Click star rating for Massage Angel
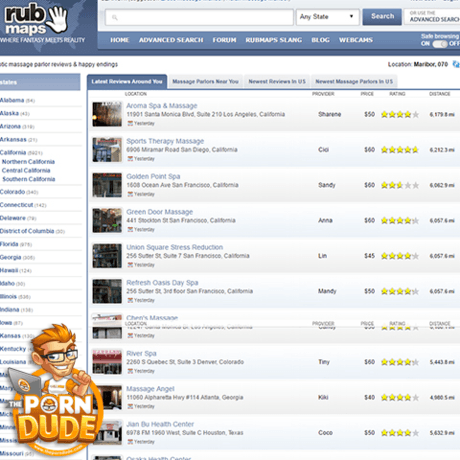The image size is (460, 460). pos(400,397)
